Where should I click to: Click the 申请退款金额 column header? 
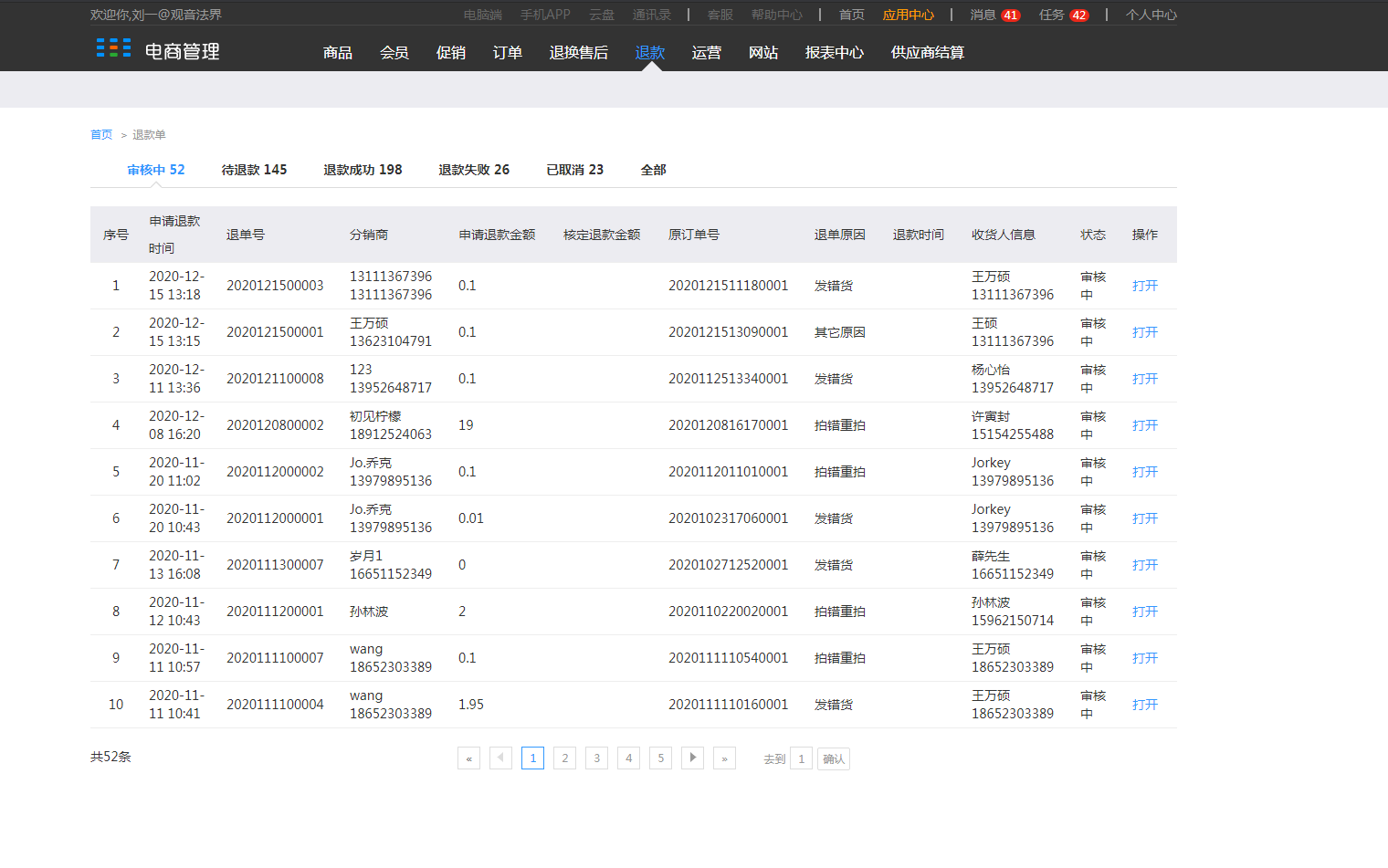497,235
